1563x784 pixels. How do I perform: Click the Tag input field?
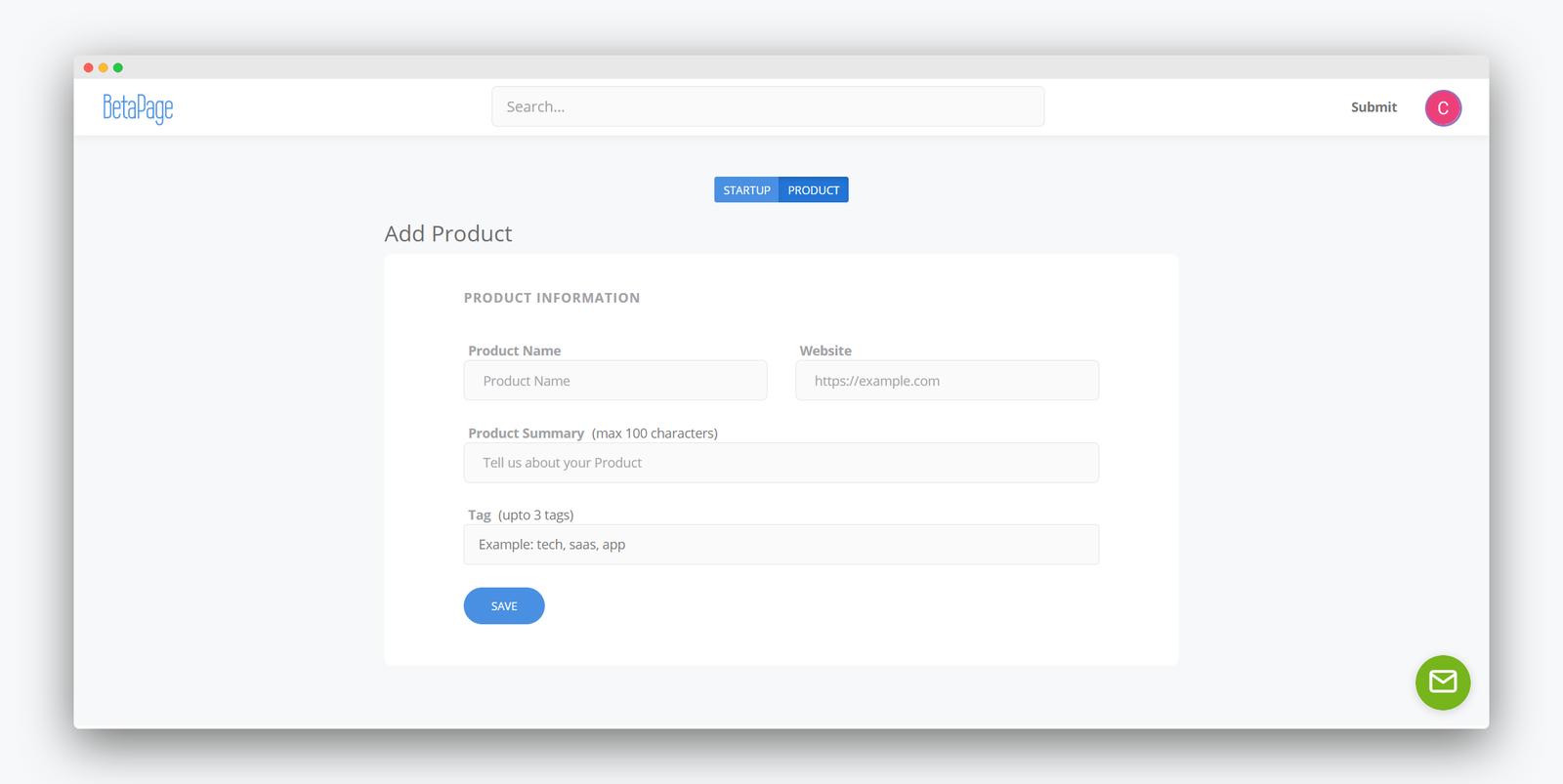(x=781, y=545)
